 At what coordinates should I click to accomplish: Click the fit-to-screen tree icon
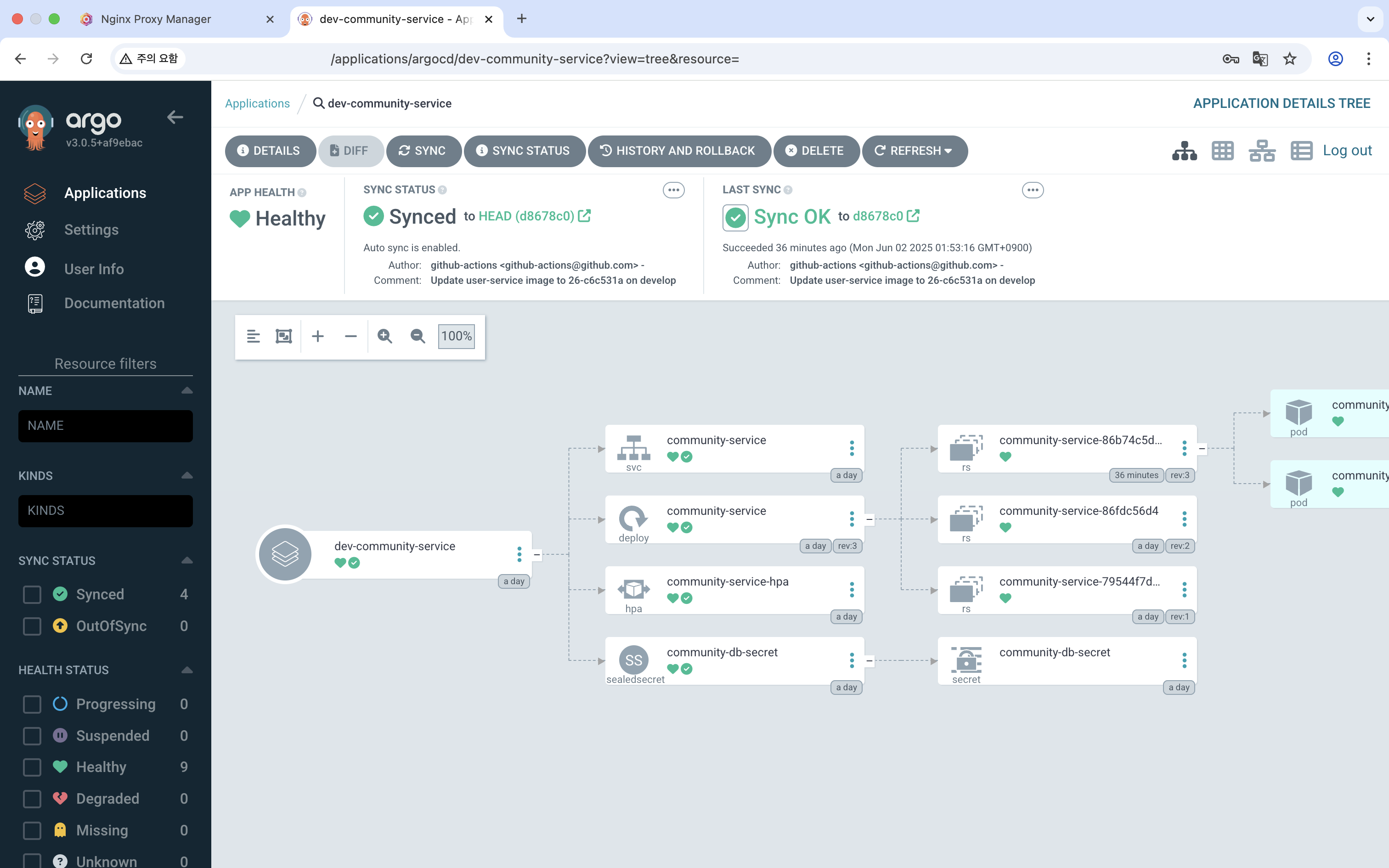click(x=283, y=336)
